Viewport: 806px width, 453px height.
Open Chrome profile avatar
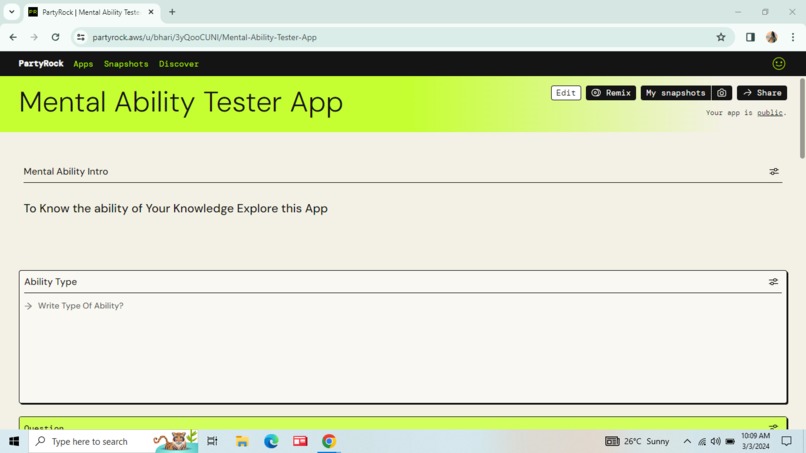click(772, 37)
